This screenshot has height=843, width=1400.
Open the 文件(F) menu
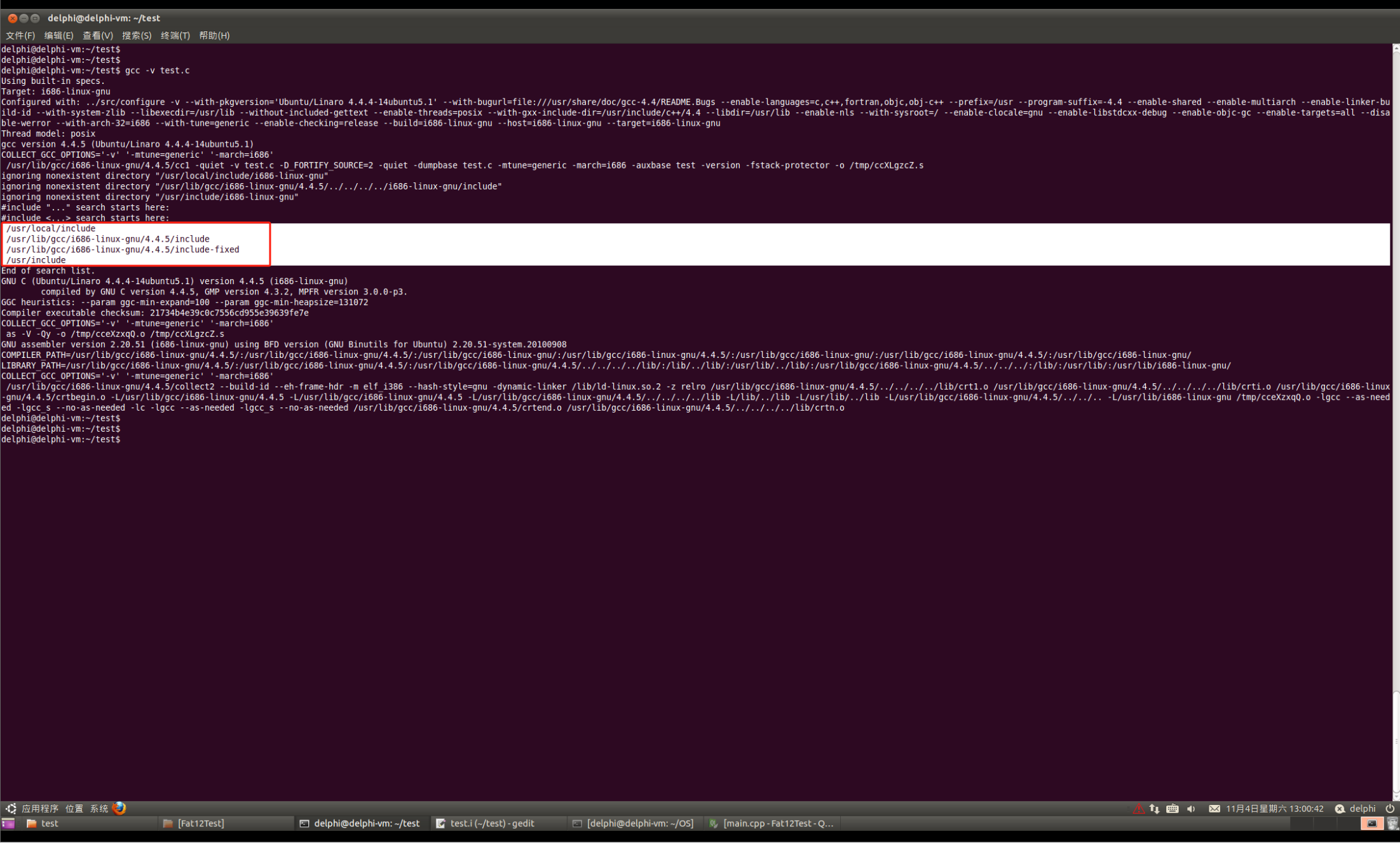(20, 36)
